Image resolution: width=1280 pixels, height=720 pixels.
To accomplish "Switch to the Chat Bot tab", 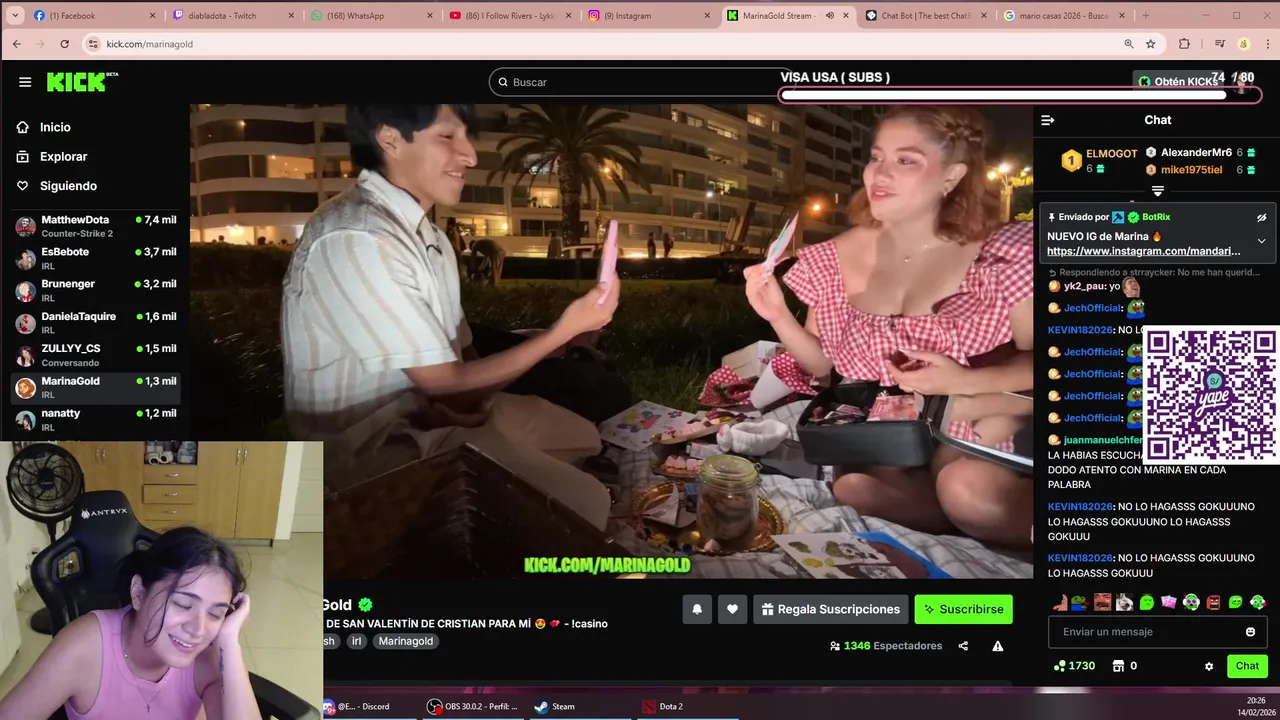I will click(x=925, y=16).
